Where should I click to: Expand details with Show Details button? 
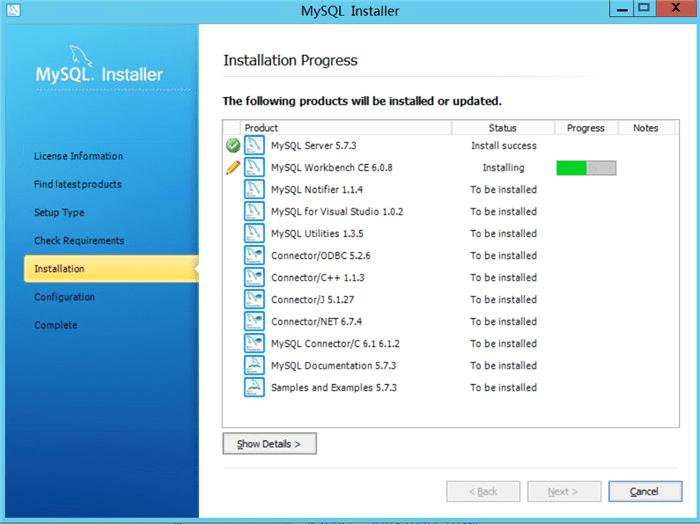[x=270, y=444]
